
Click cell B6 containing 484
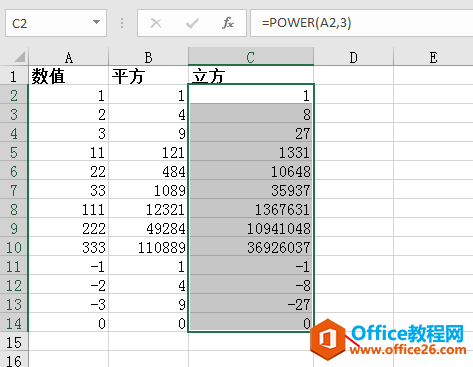(x=148, y=170)
